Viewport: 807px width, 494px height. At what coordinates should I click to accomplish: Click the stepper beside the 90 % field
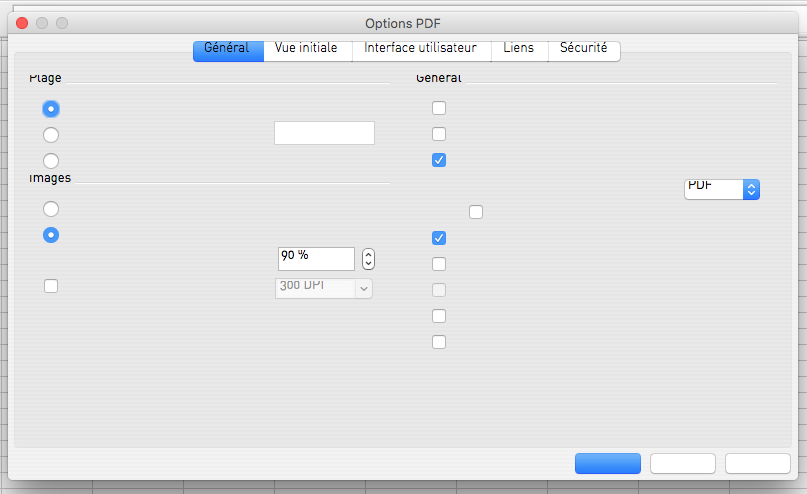(x=368, y=259)
